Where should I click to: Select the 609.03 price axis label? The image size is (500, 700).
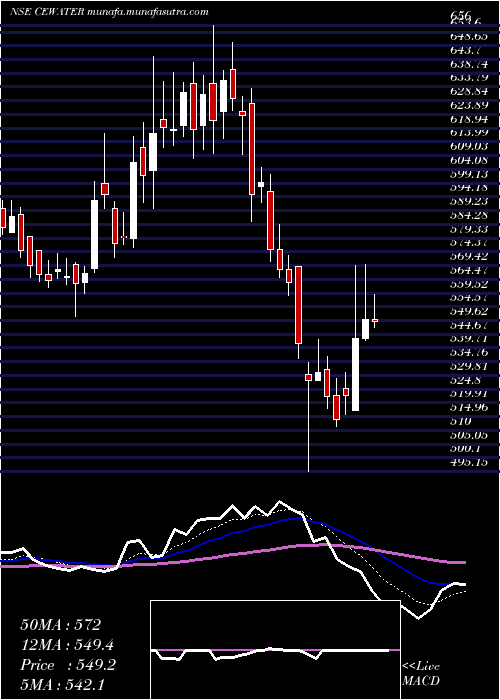467,146
